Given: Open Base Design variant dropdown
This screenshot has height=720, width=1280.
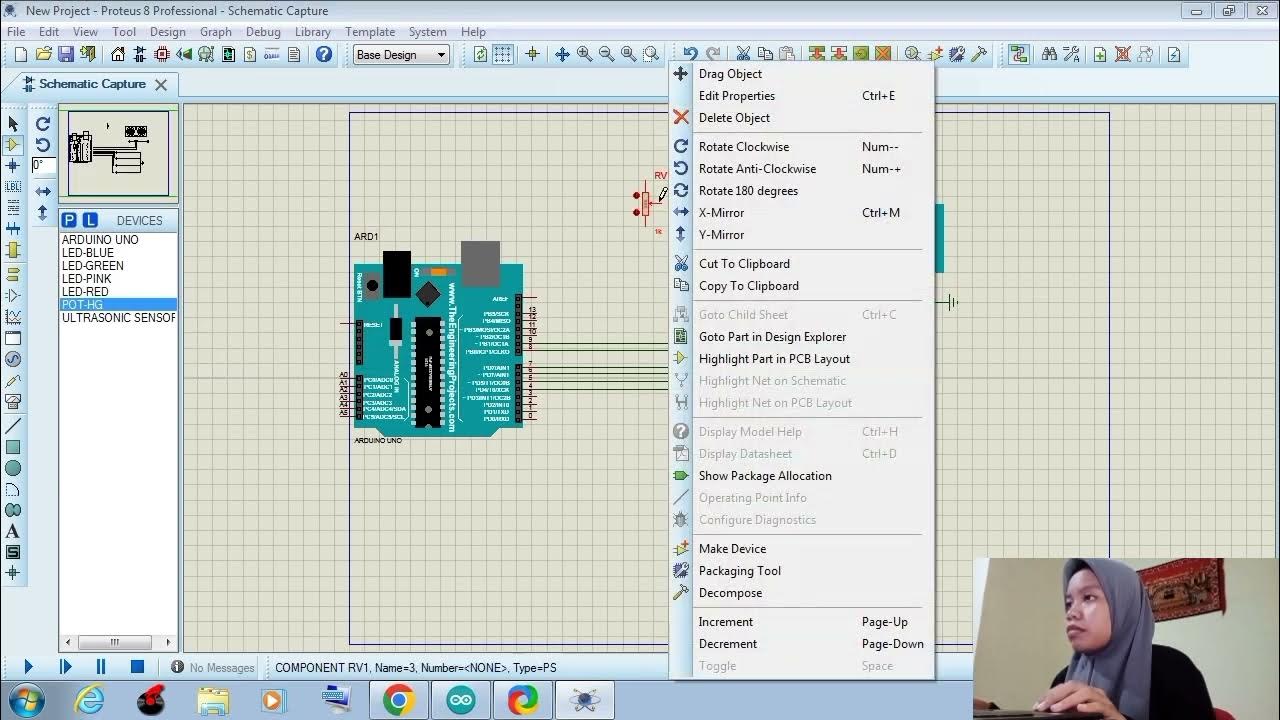Looking at the screenshot, I should point(401,55).
